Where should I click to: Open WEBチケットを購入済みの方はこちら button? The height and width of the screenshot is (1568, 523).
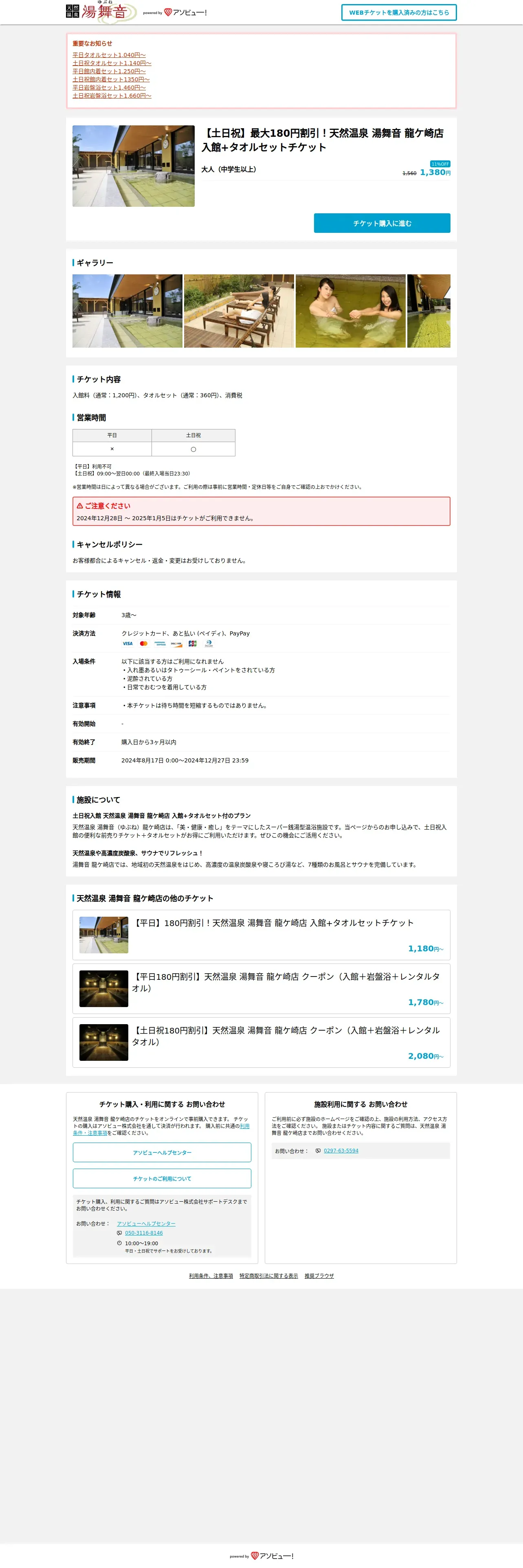[399, 12]
